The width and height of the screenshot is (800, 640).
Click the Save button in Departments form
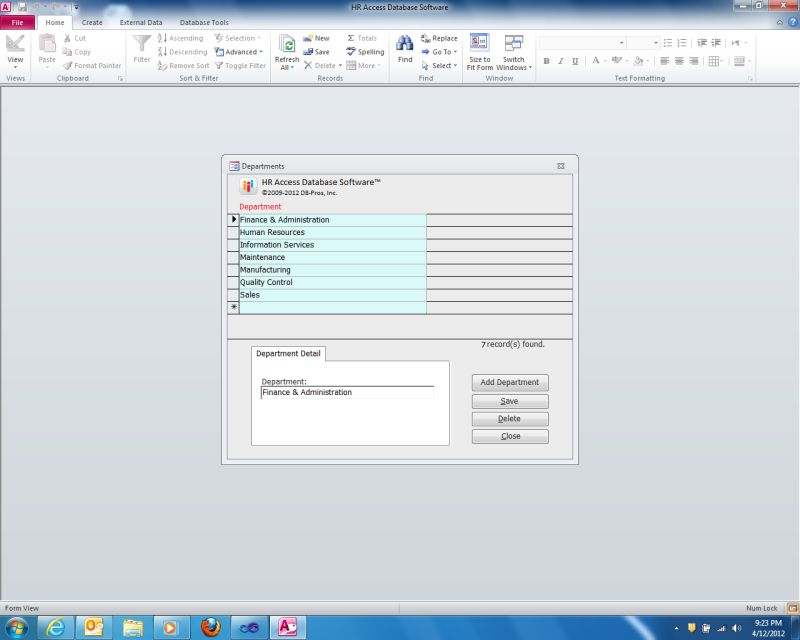pos(510,400)
